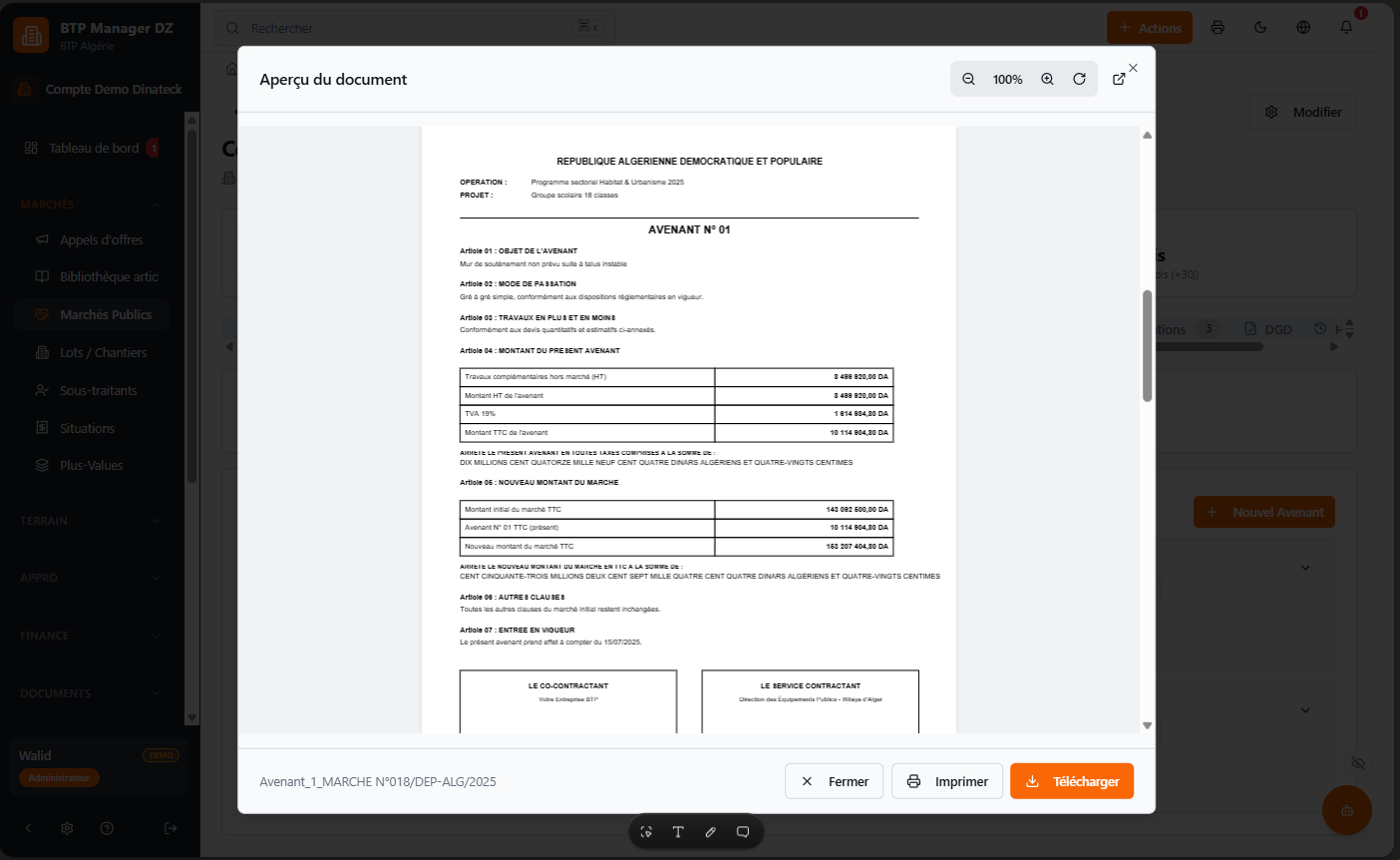Open Compte Demo Dinateck account
Image resolution: width=1400 pixels, height=860 pixels.
pos(100,89)
